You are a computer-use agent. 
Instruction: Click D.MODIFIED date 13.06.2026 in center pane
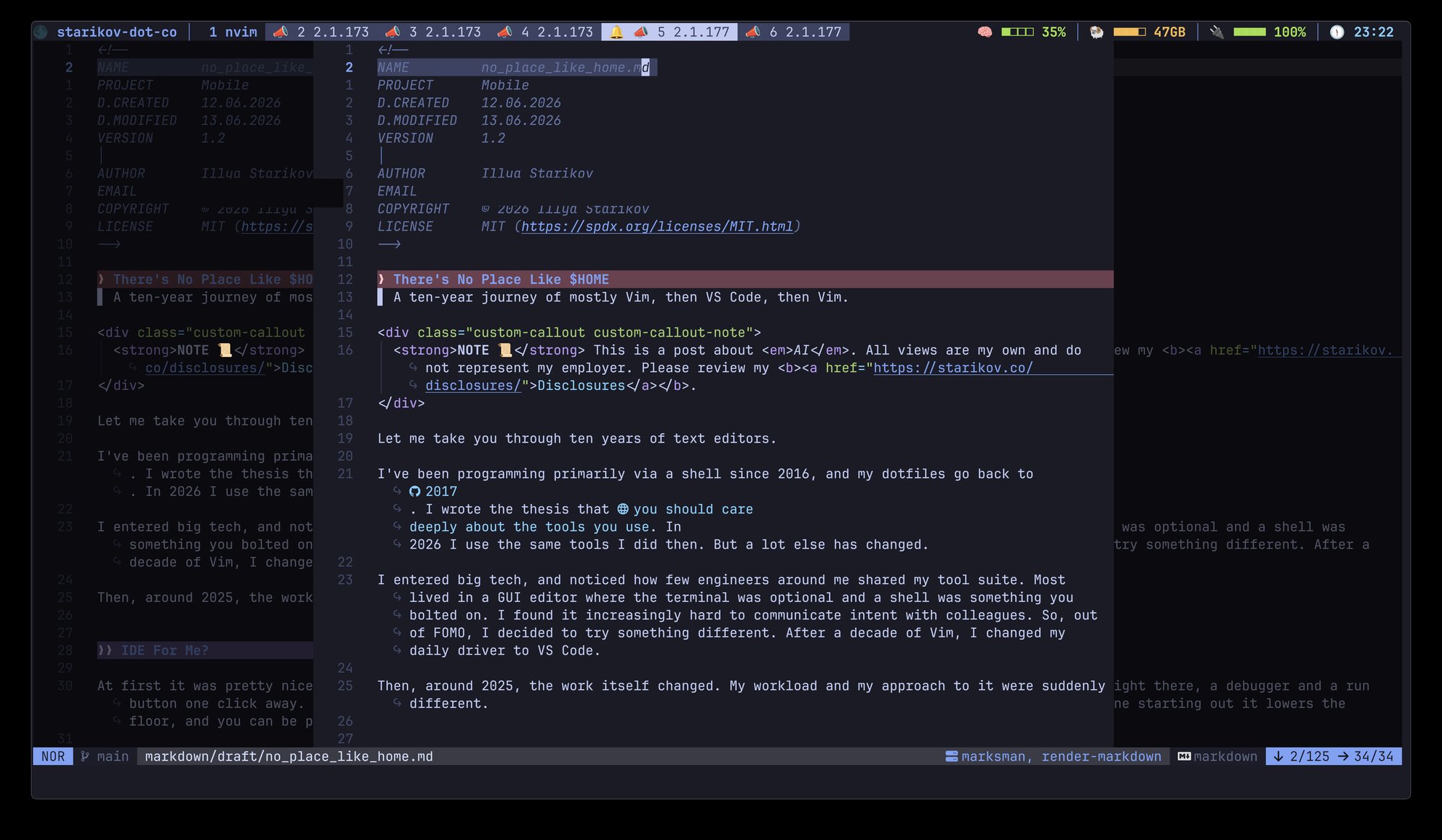[521, 120]
